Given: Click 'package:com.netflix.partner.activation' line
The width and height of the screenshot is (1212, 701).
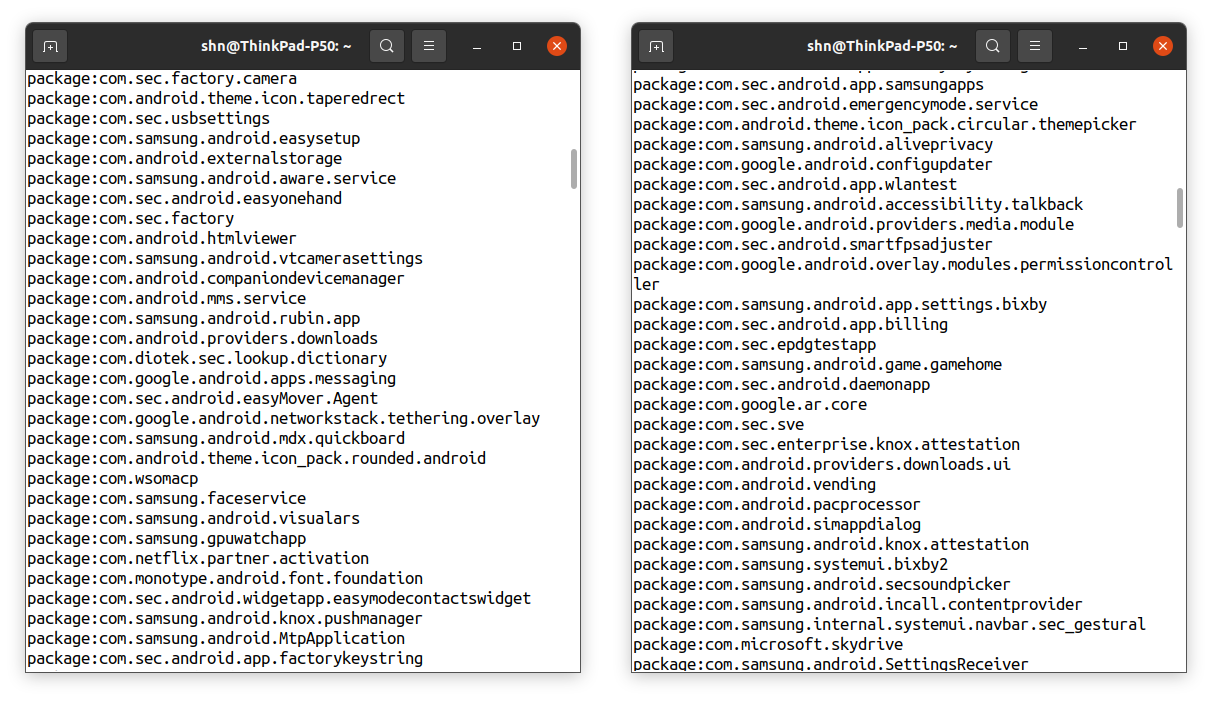Looking at the screenshot, I should [x=198, y=558].
